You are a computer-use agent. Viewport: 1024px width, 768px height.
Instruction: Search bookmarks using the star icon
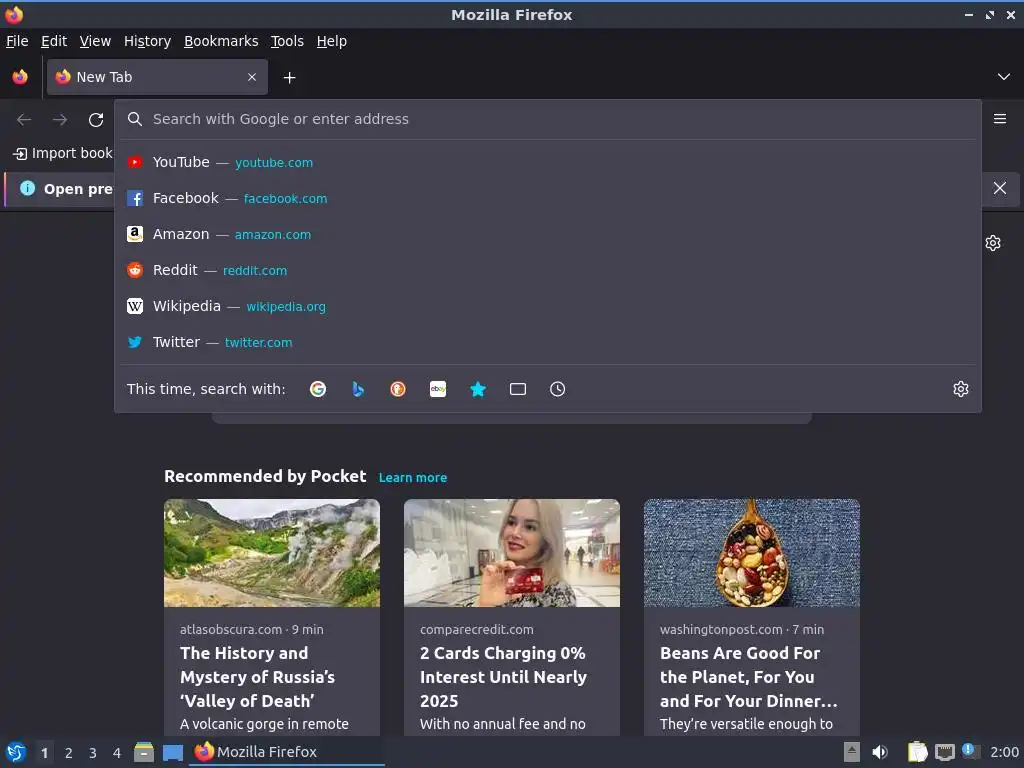(x=478, y=389)
